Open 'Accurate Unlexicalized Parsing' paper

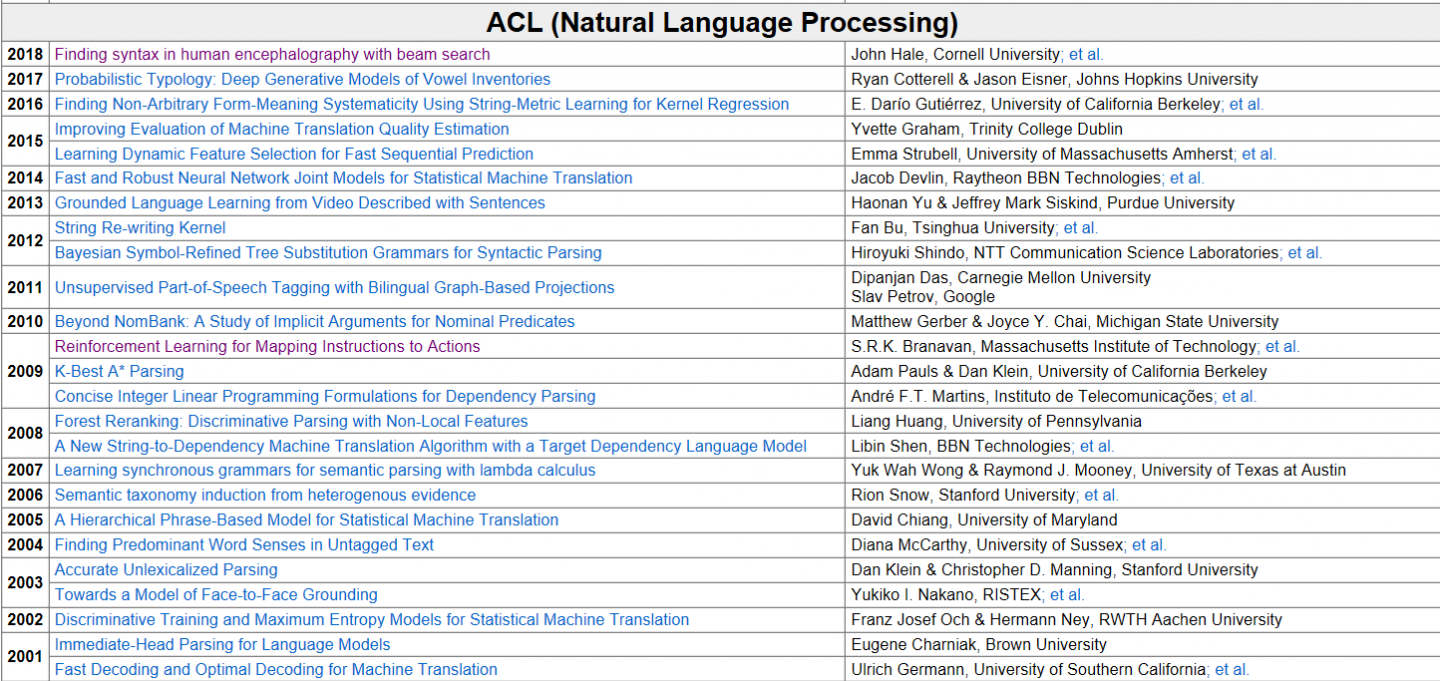[166, 570]
